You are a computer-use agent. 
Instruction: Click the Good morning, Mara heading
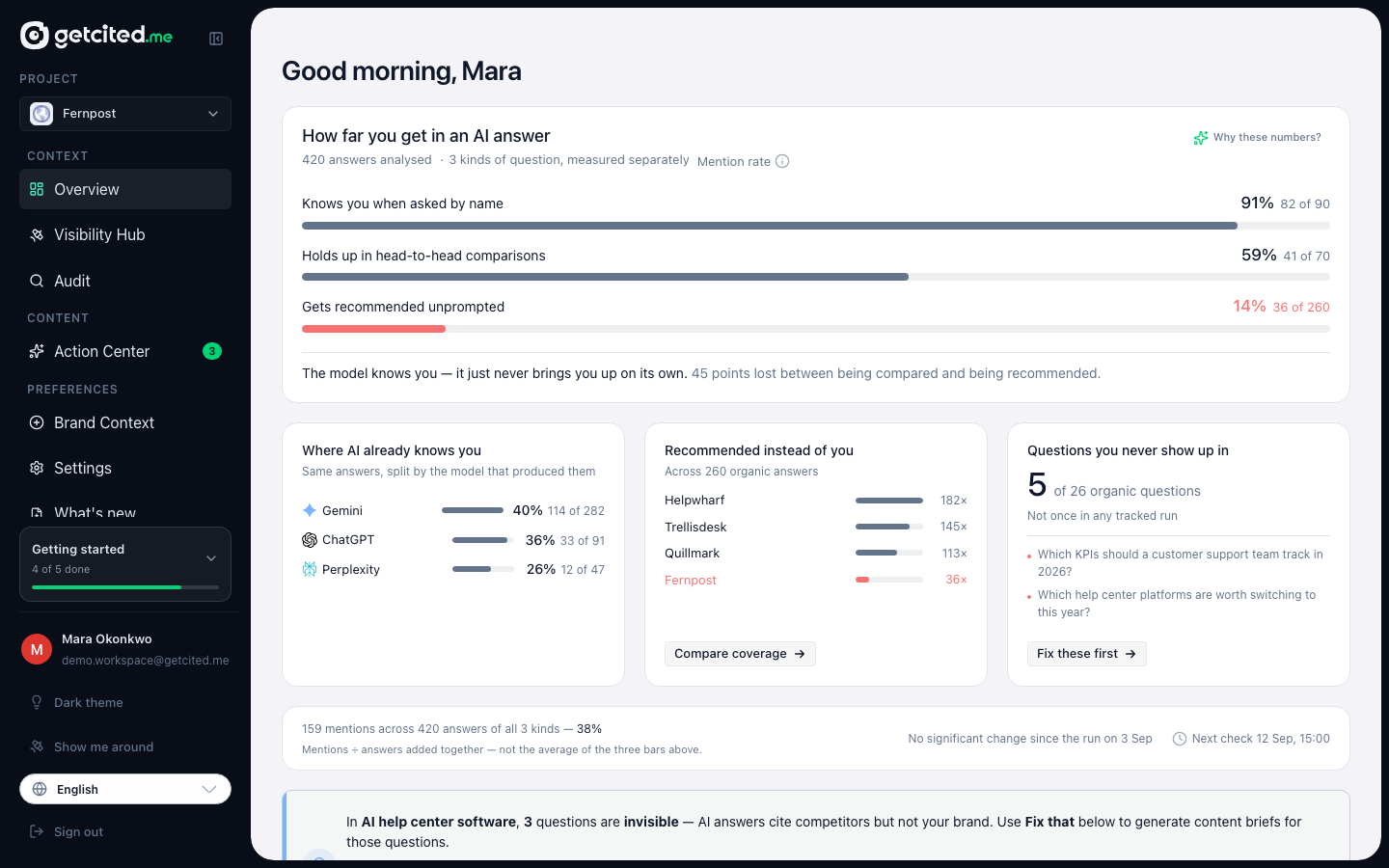tap(401, 71)
